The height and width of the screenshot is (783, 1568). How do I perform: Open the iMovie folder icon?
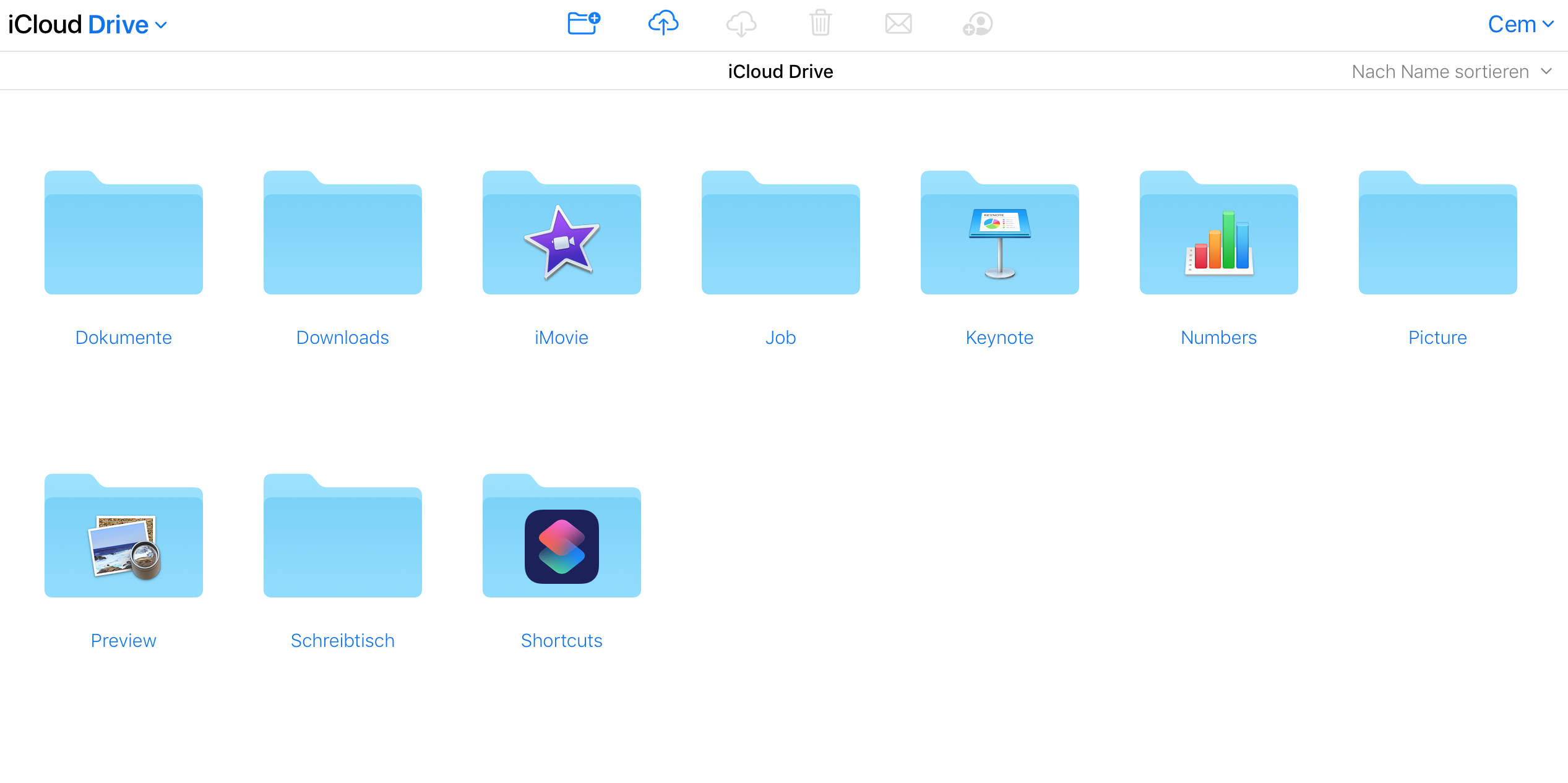[x=561, y=233]
